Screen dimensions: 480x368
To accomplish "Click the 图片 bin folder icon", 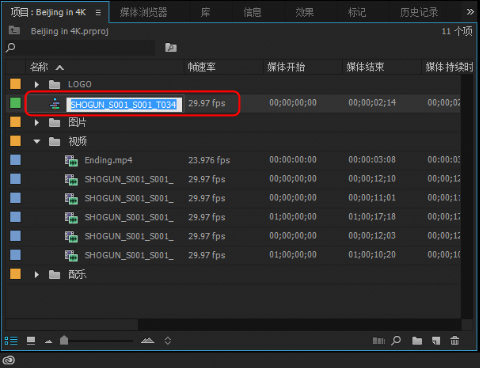I will pos(54,123).
